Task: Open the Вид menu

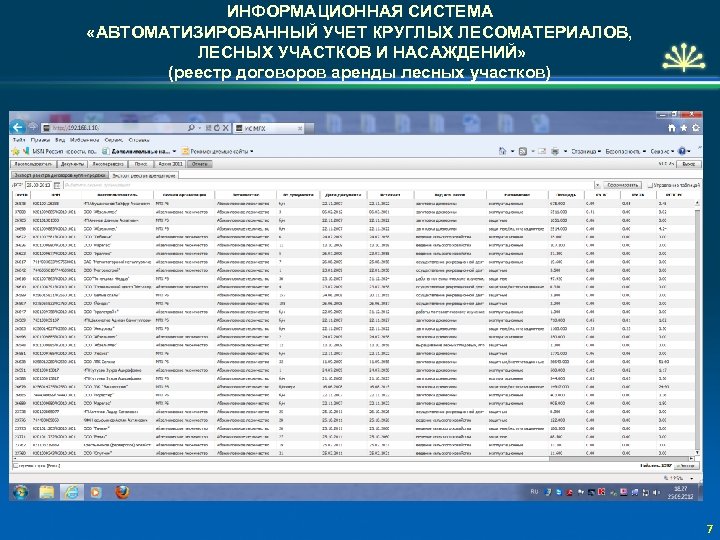Action: click(60, 140)
